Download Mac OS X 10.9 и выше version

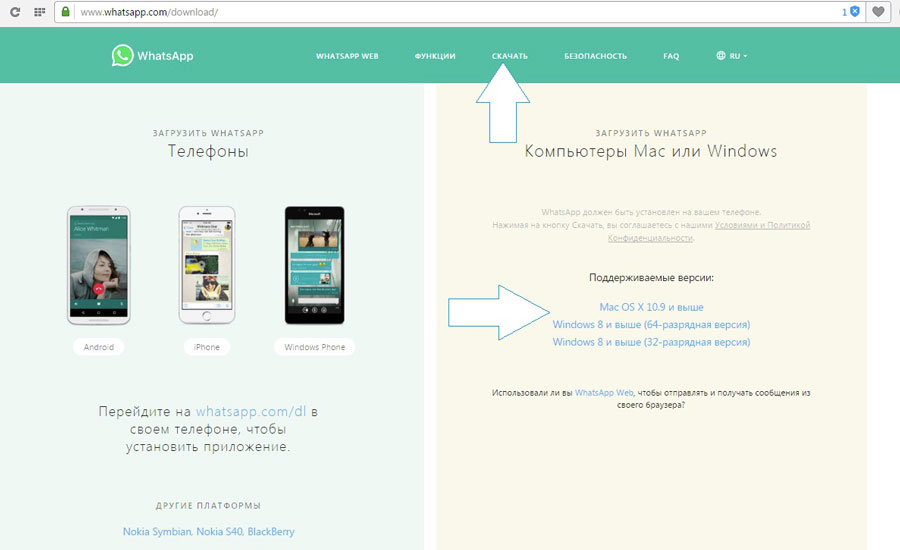point(651,307)
